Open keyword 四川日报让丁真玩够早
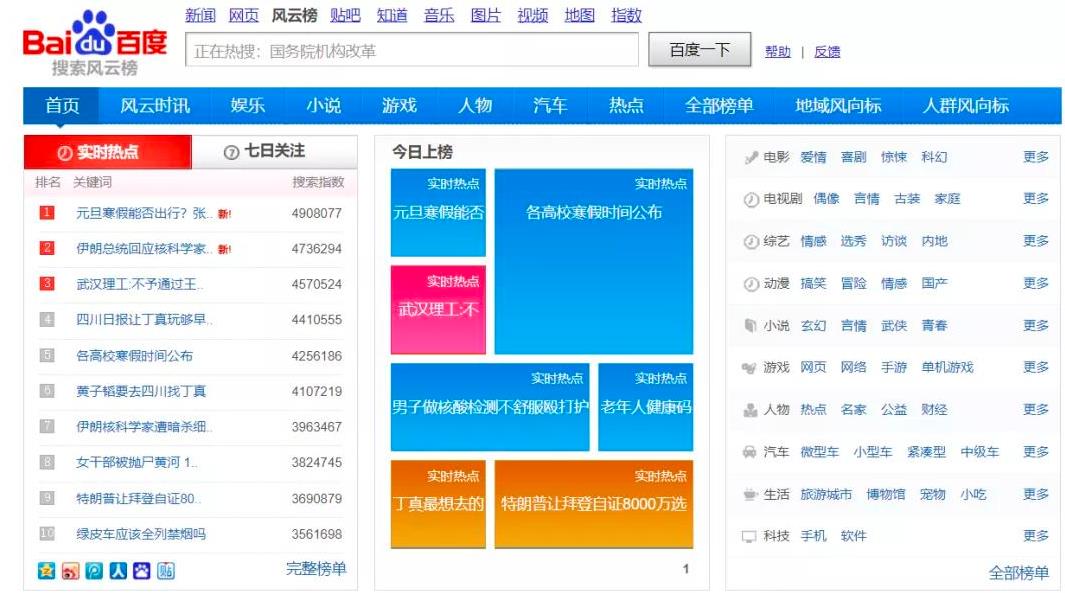 [x=144, y=319]
